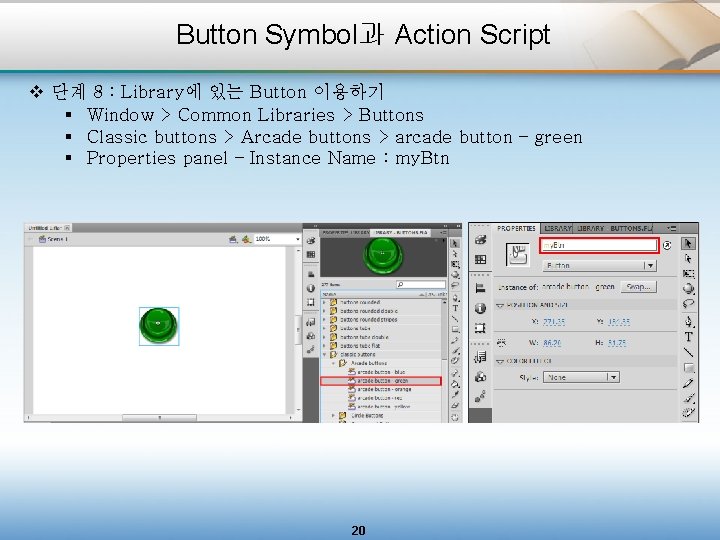
Task: Open the Info panel icon left of Properties
Action: (480, 308)
